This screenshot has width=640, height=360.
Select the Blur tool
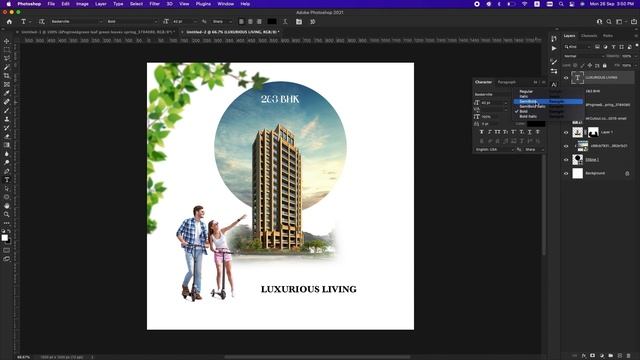[7, 154]
